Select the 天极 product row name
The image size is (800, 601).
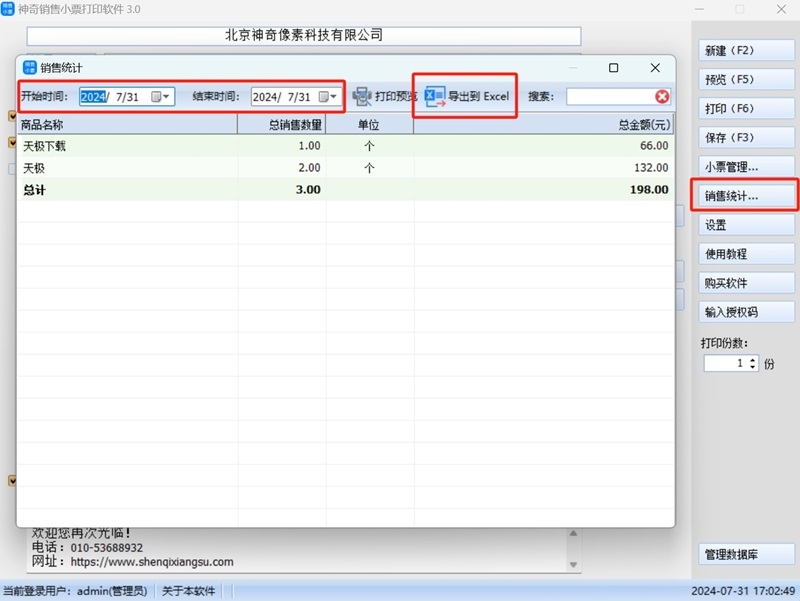coord(34,168)
